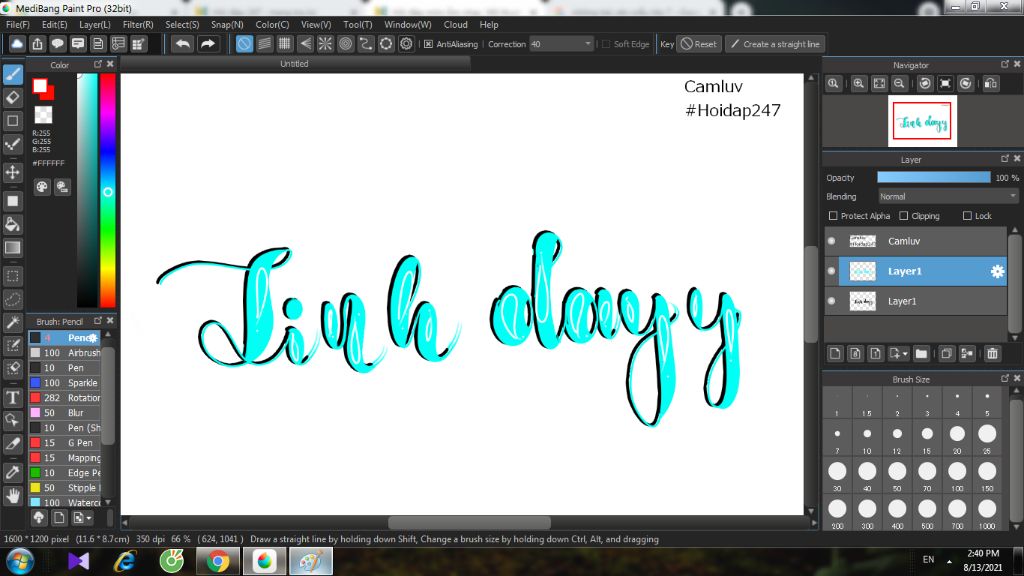This screenshot has height=576, width=1024.
Task: Click brush list scroll-down arrow
Action: coord(108,502)
